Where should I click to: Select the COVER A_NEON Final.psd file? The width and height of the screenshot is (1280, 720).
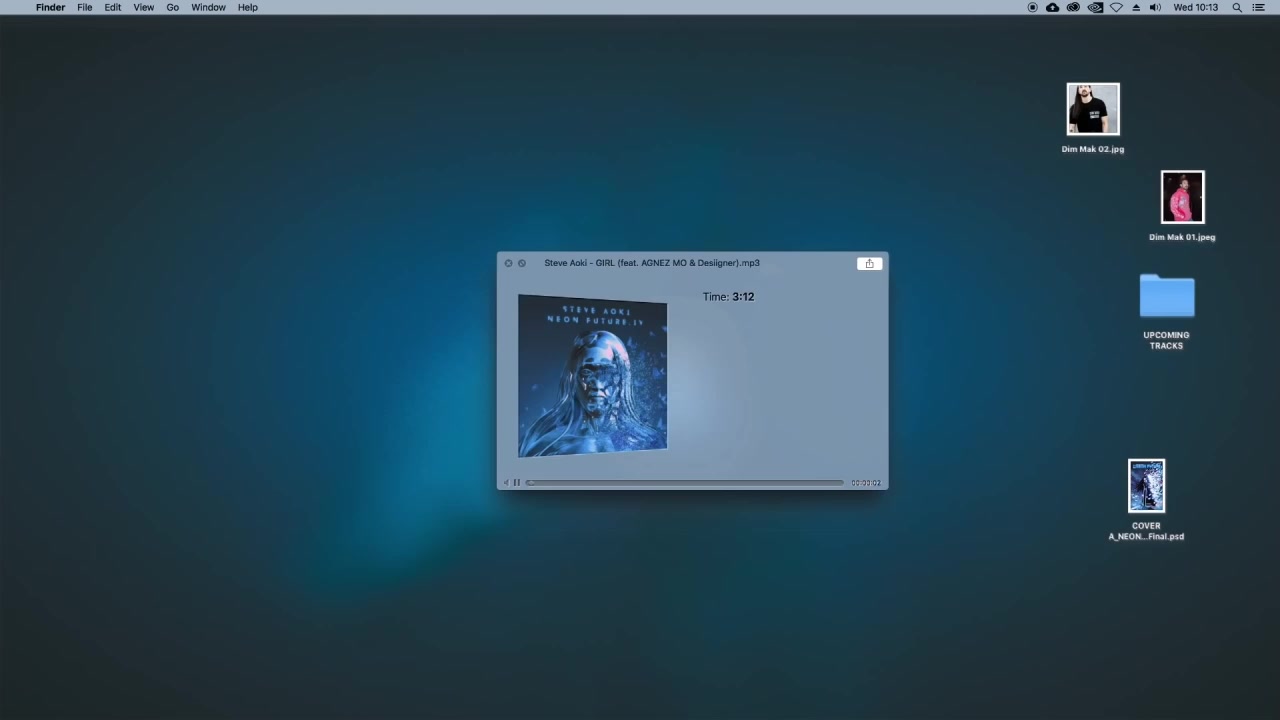click(x=1146, y=486)
